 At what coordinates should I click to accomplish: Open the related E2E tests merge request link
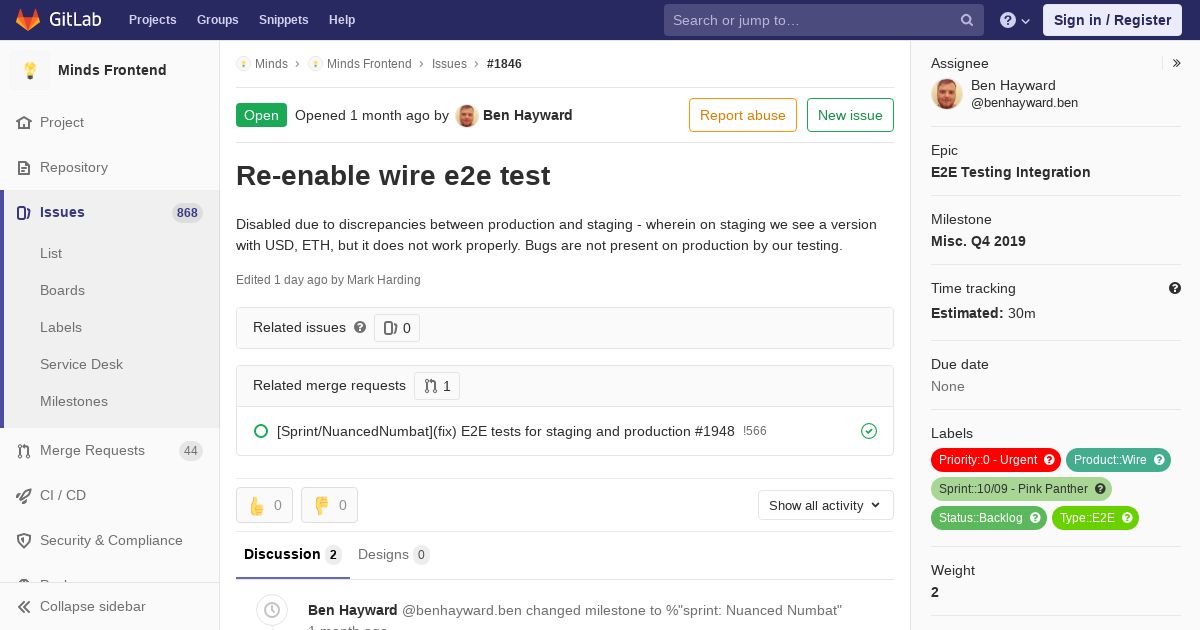506,431
